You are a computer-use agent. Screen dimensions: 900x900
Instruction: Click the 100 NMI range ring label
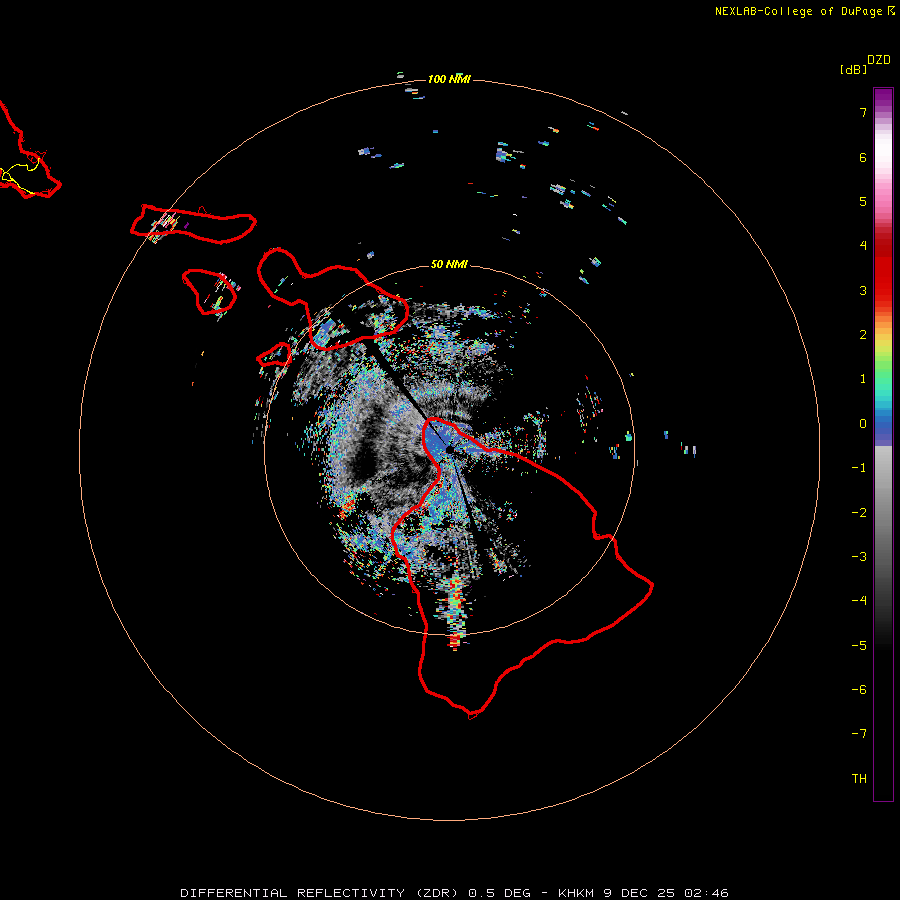pos(449,79)
